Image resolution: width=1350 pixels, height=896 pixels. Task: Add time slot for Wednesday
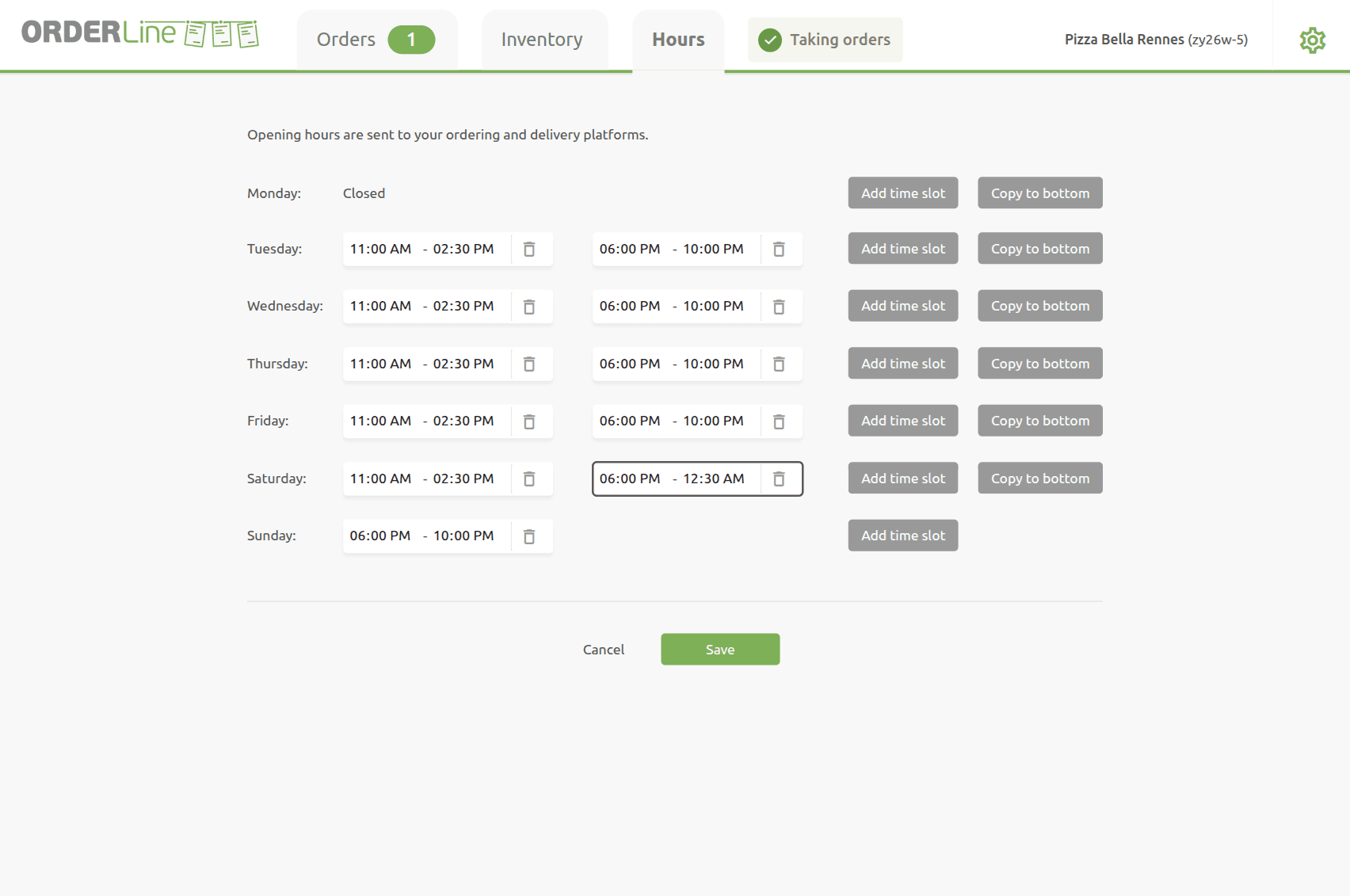click(x=903, y=306)
